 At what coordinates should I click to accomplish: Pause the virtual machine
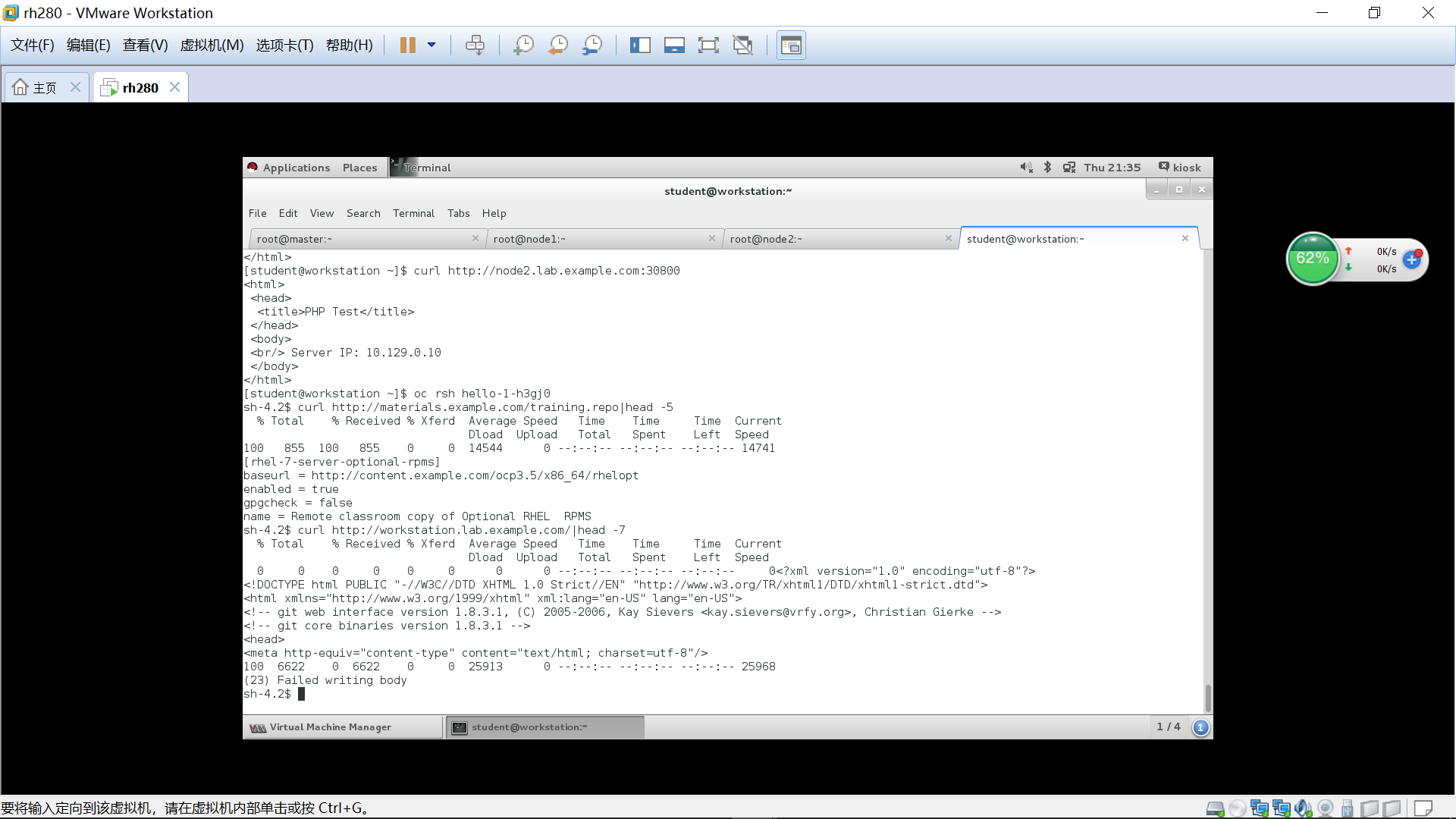point(407,45)
